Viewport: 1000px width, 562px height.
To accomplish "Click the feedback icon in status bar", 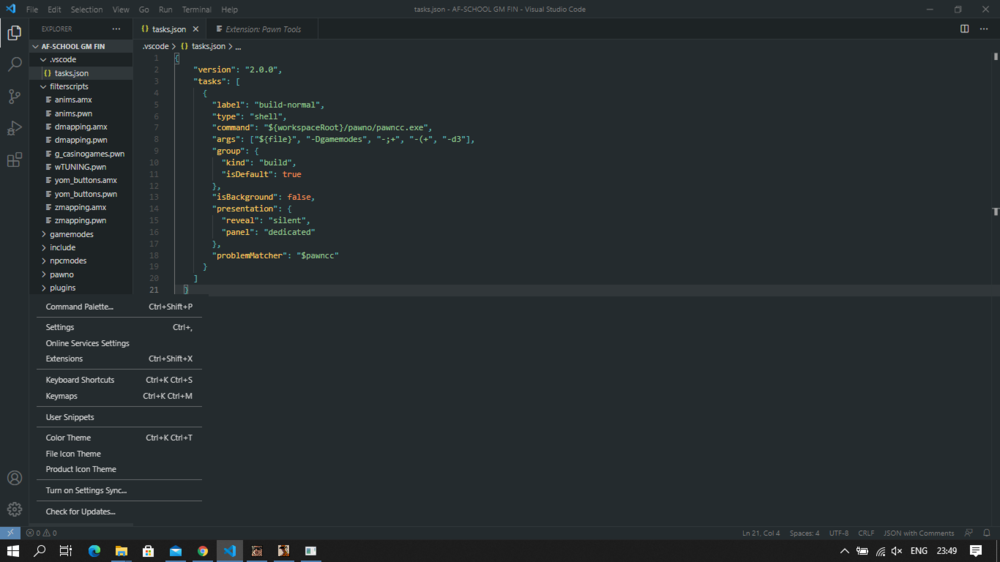I will coord(969,533).
